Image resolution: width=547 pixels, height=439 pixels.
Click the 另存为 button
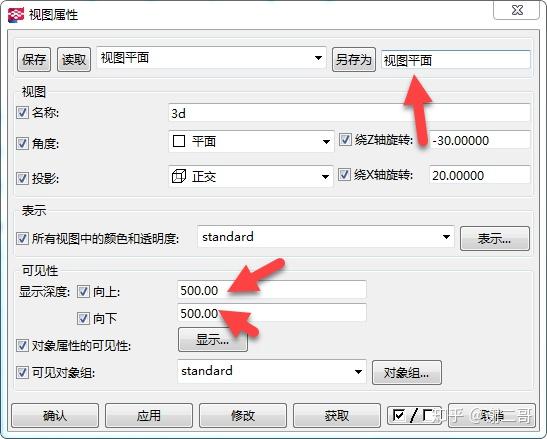354,60
